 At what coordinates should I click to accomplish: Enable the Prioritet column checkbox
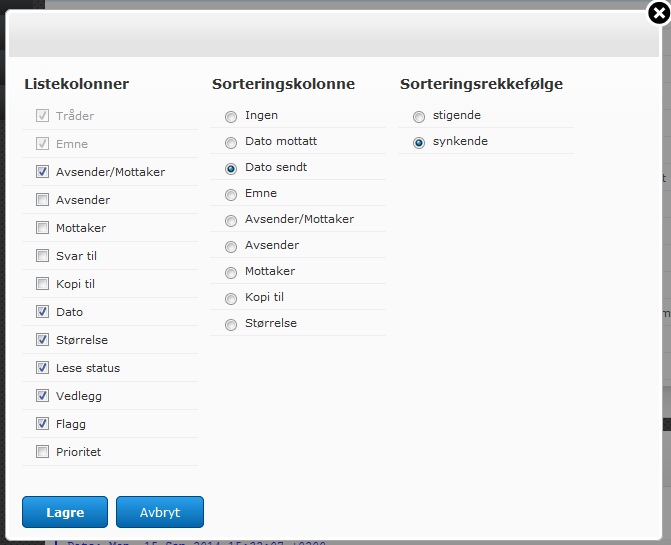coord(42,452)
